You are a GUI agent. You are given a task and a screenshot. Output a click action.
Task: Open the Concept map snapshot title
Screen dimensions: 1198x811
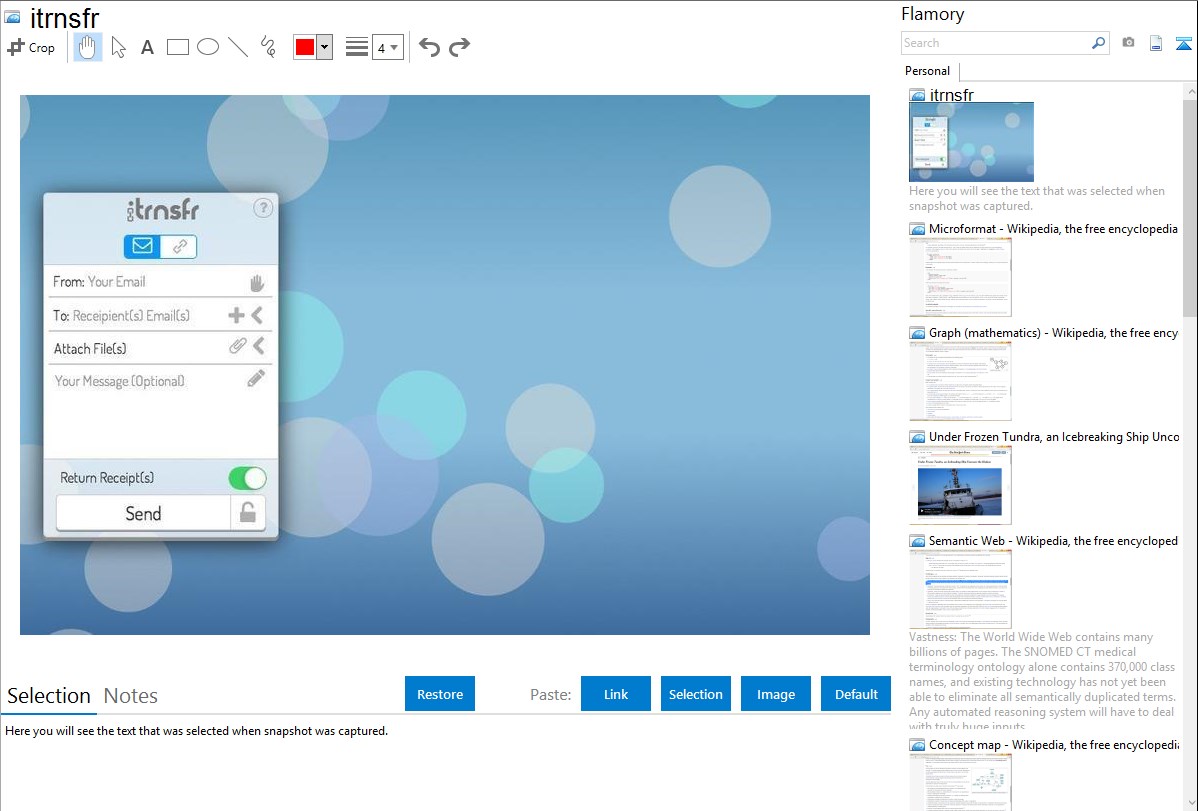pyautogui.click(x=1053, y=744)
